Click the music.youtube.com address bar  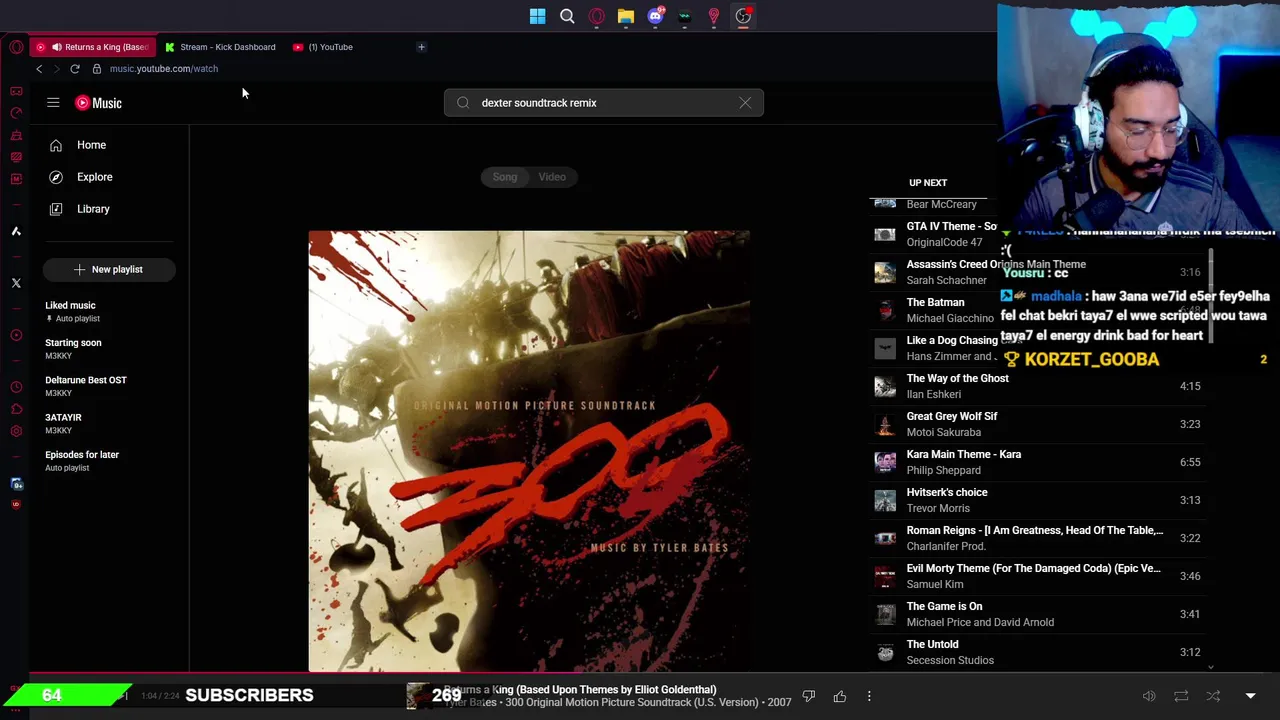click(164, 69)
